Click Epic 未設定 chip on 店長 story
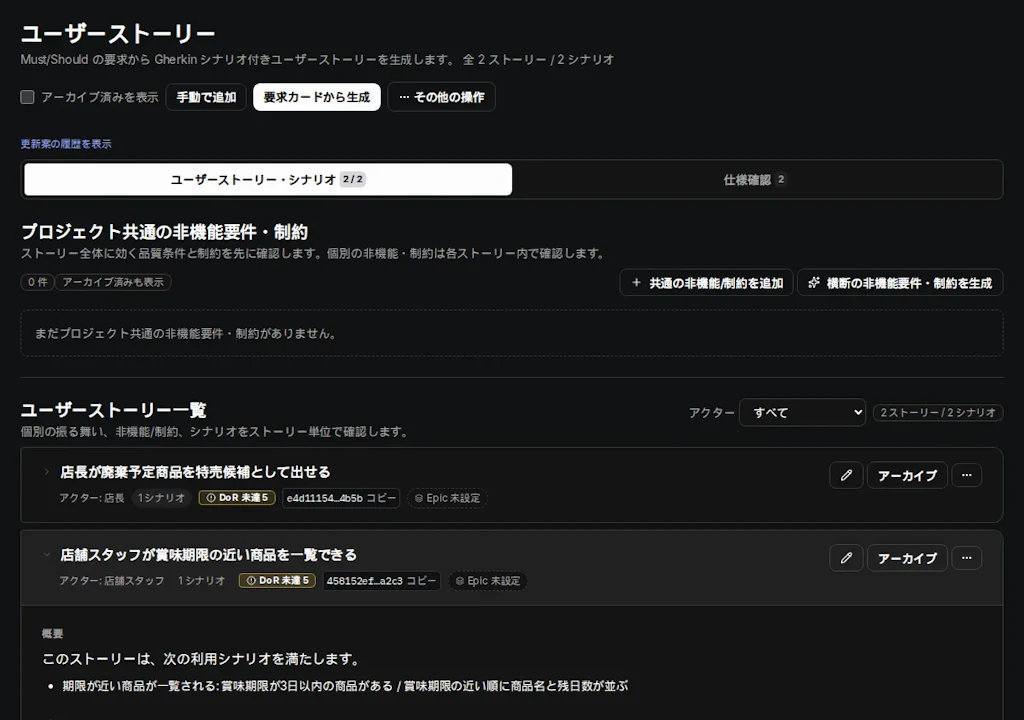 tap(447, 498)
